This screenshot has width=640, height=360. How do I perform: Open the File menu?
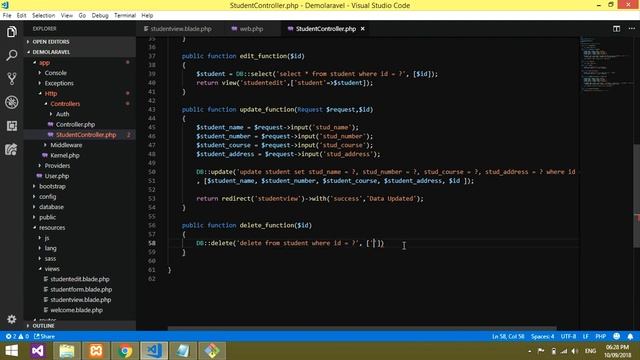(7, 16)
